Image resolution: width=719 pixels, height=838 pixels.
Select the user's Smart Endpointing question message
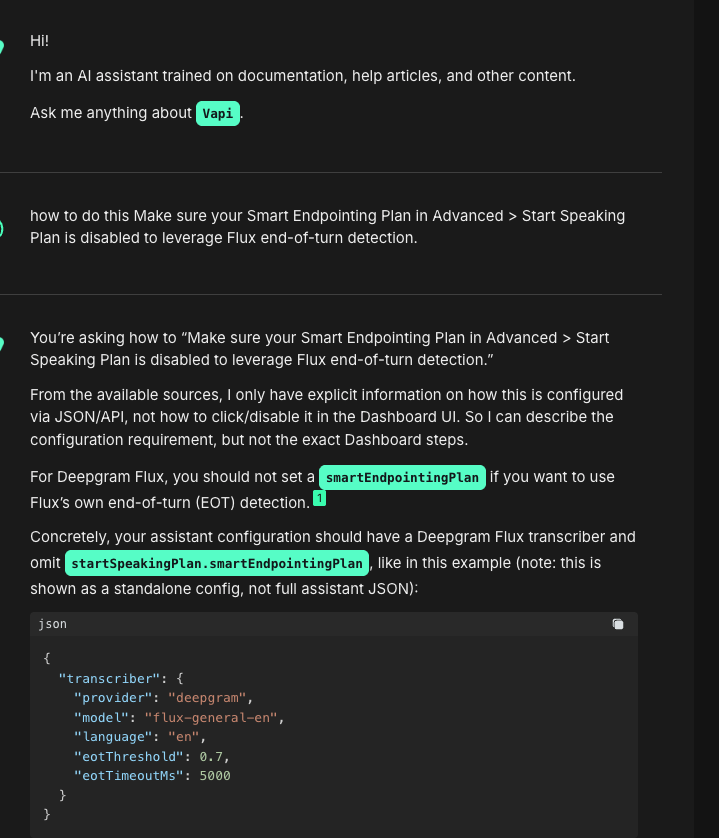[x=327, y=226]
